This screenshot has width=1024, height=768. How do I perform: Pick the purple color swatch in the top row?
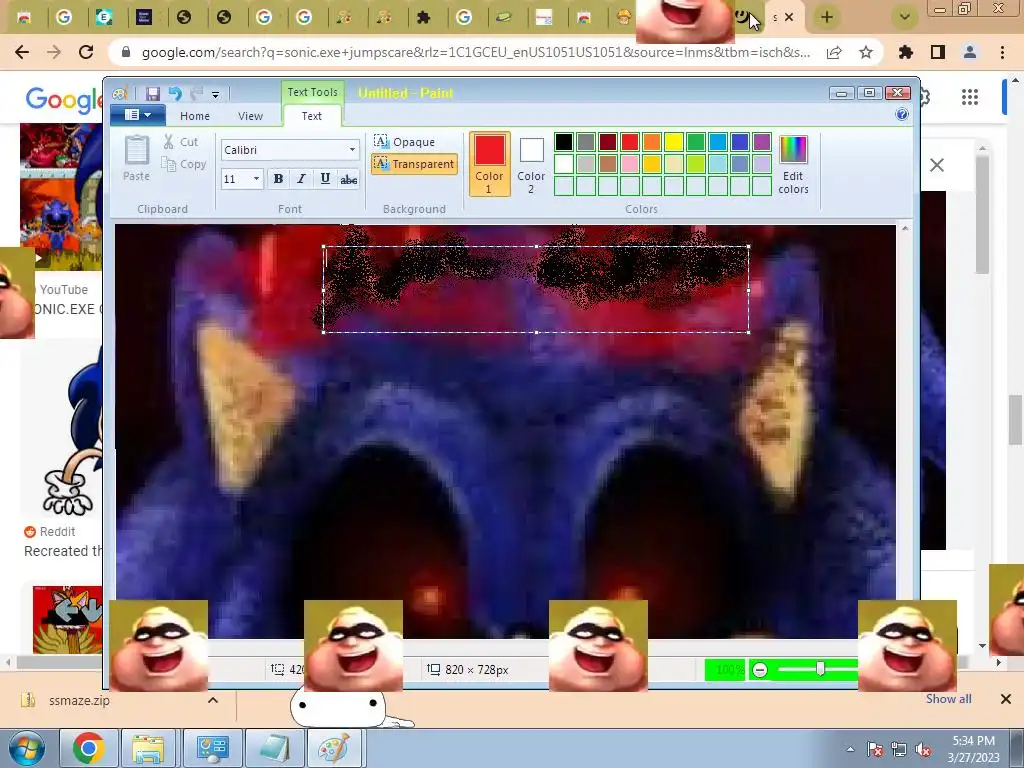[x=761, y=142]
